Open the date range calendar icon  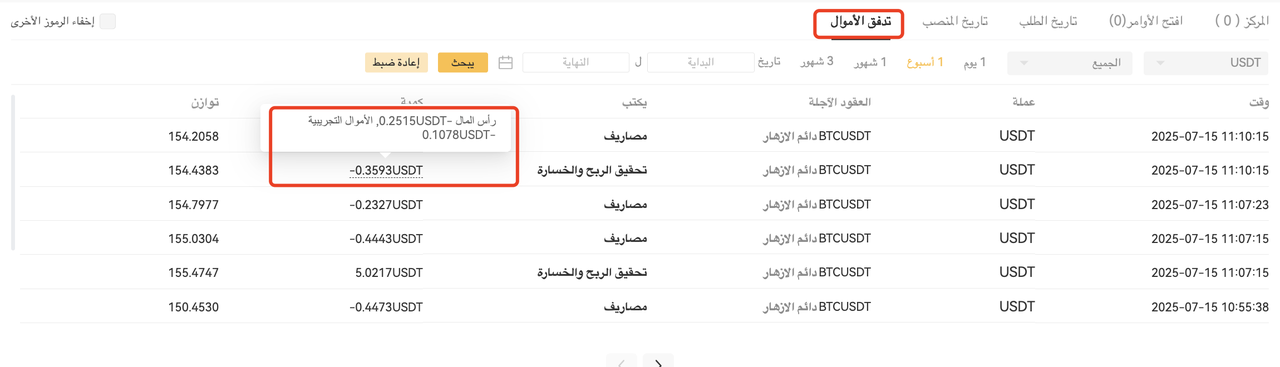[506, 63]
